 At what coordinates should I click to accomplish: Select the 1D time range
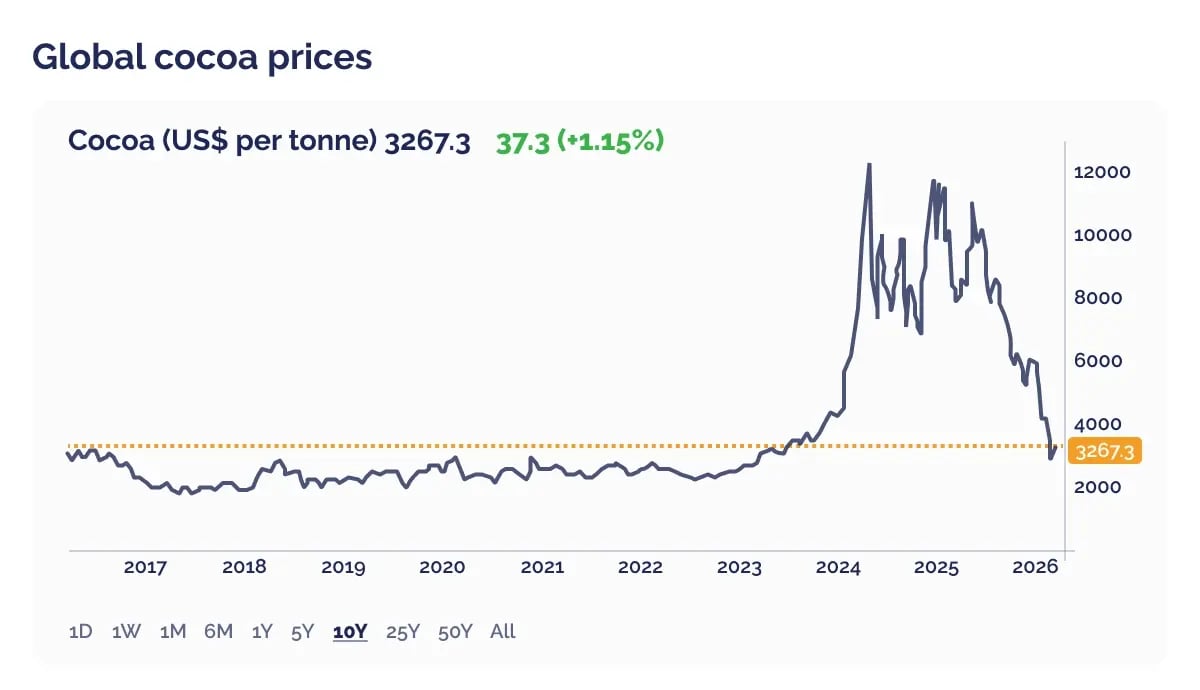click(80, 631)
